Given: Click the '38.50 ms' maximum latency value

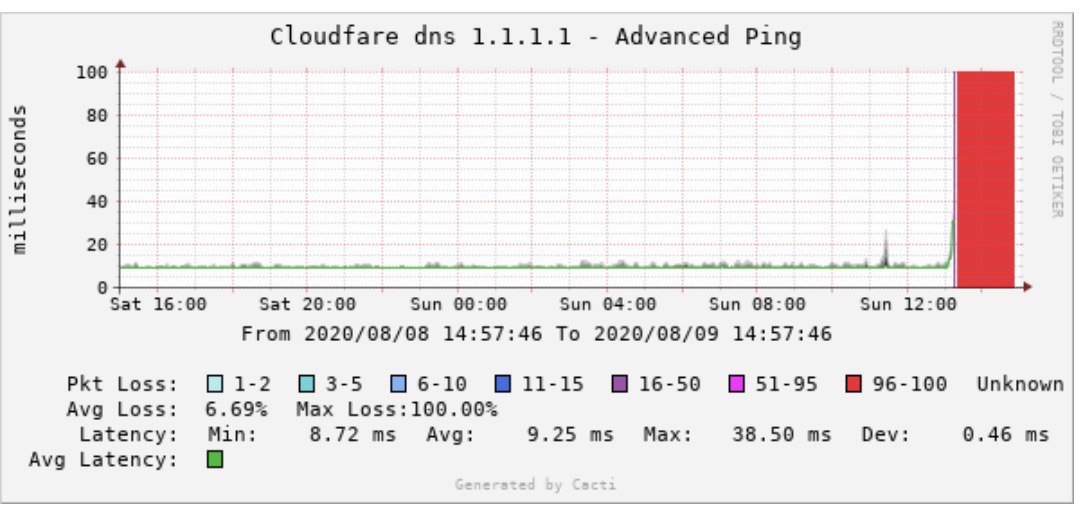Looking at the screenshot, I should [x=781, y=434].
